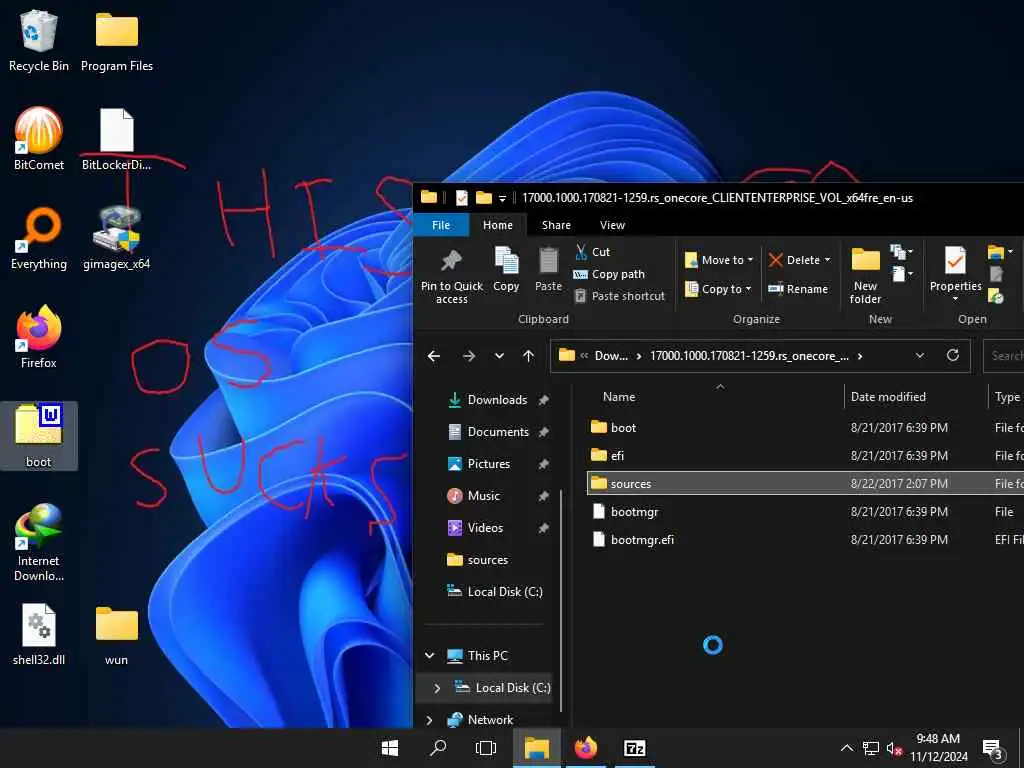
Task: Open 7-Zip from the taskbar
Action: [x=635, y=748]
